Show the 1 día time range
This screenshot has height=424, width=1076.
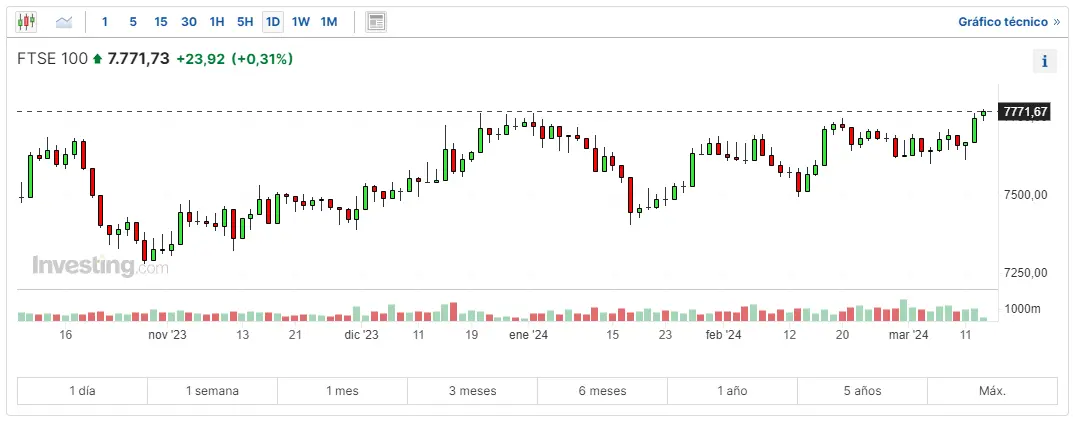click(x=83, y=390)
